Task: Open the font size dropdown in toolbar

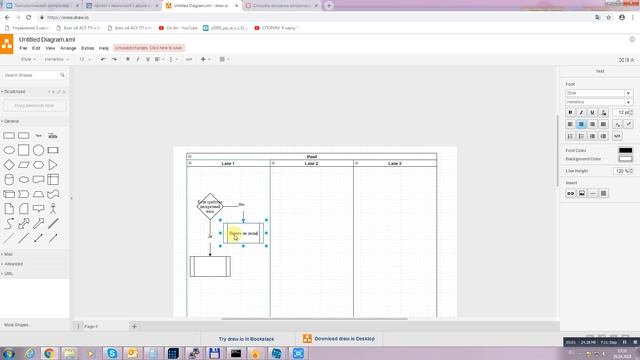Action: [85, 60]
